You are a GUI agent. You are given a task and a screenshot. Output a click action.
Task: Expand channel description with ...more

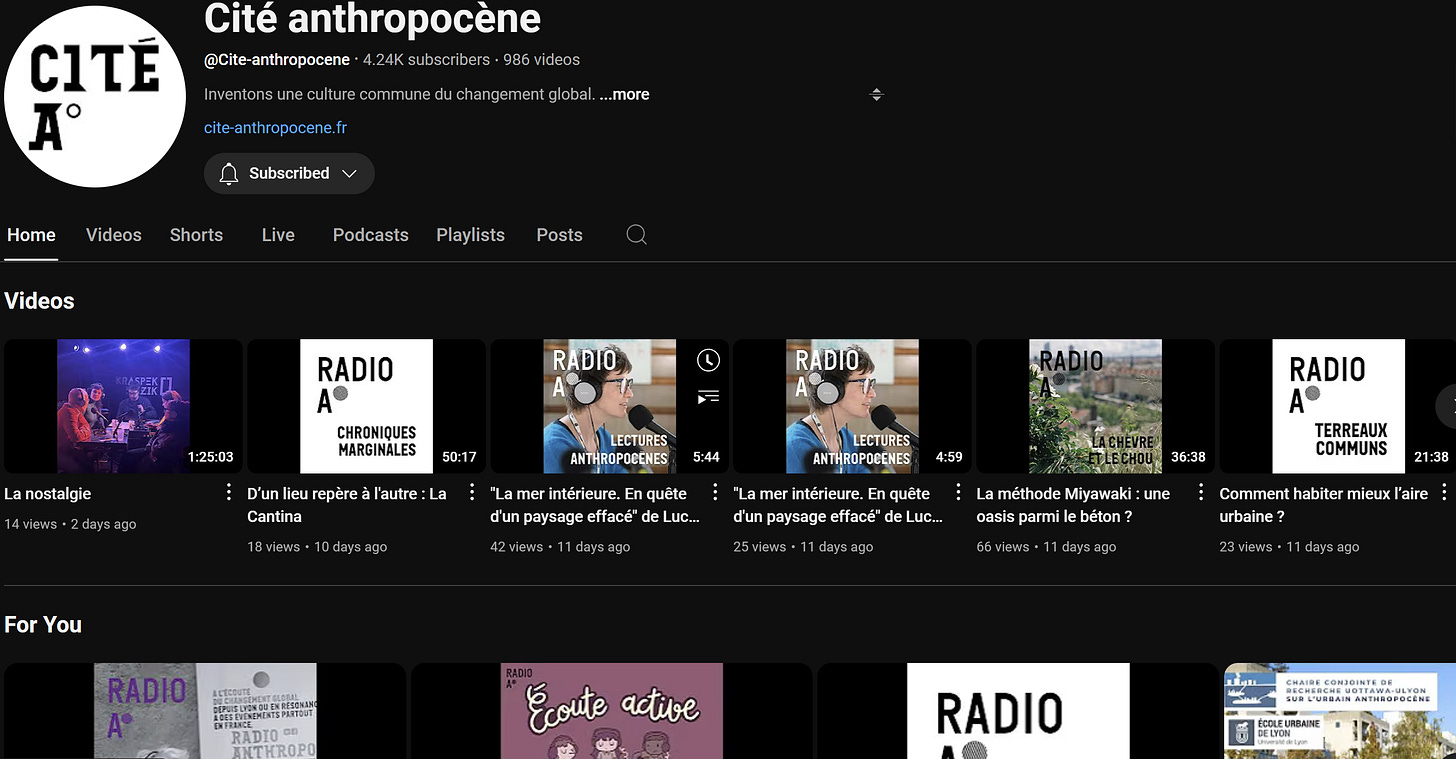click(x=624, y=94)
